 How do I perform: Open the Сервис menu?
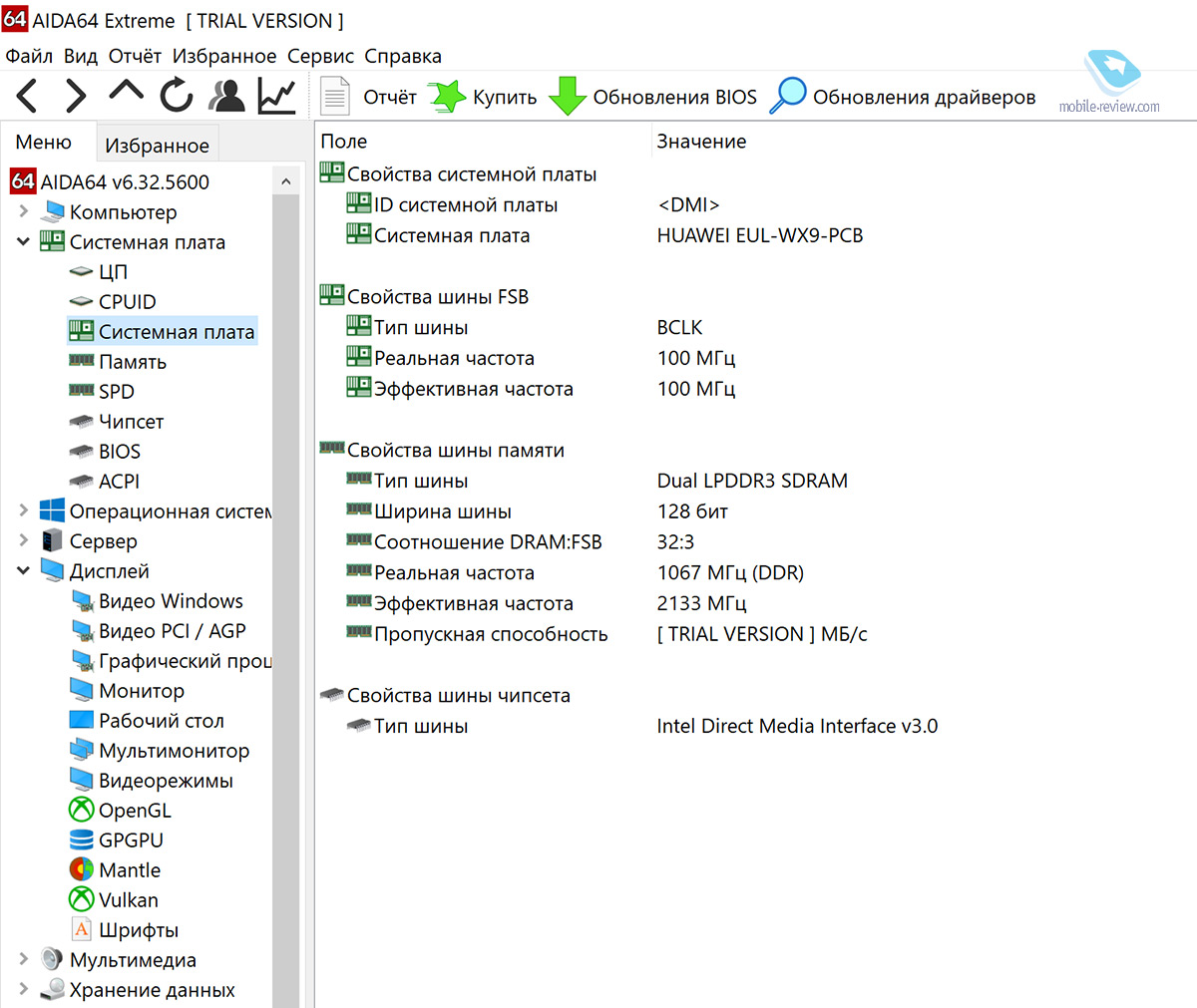click(320, 56)
